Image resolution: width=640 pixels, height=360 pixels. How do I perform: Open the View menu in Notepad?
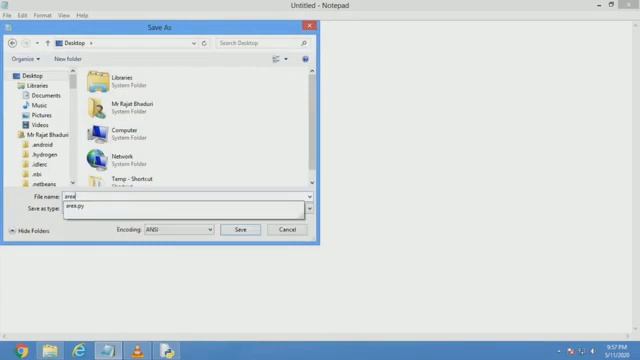tap(64, 16)
